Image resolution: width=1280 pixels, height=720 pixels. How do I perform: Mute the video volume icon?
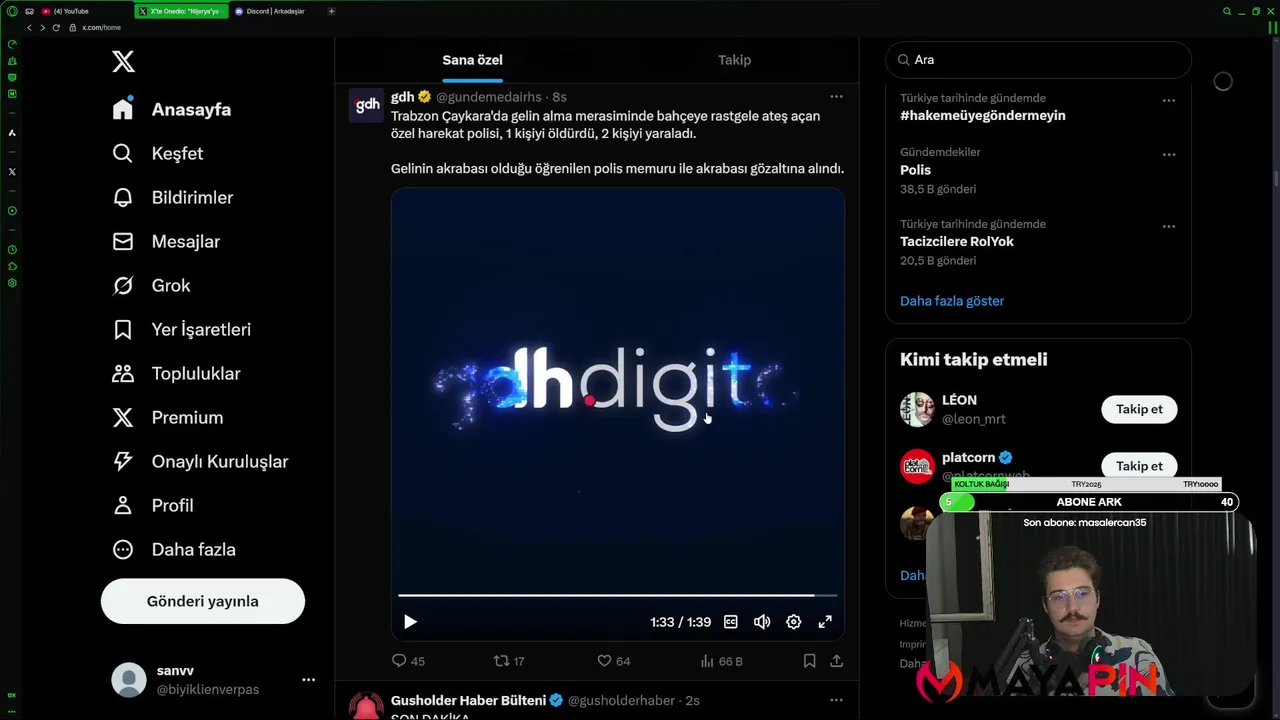762,622
